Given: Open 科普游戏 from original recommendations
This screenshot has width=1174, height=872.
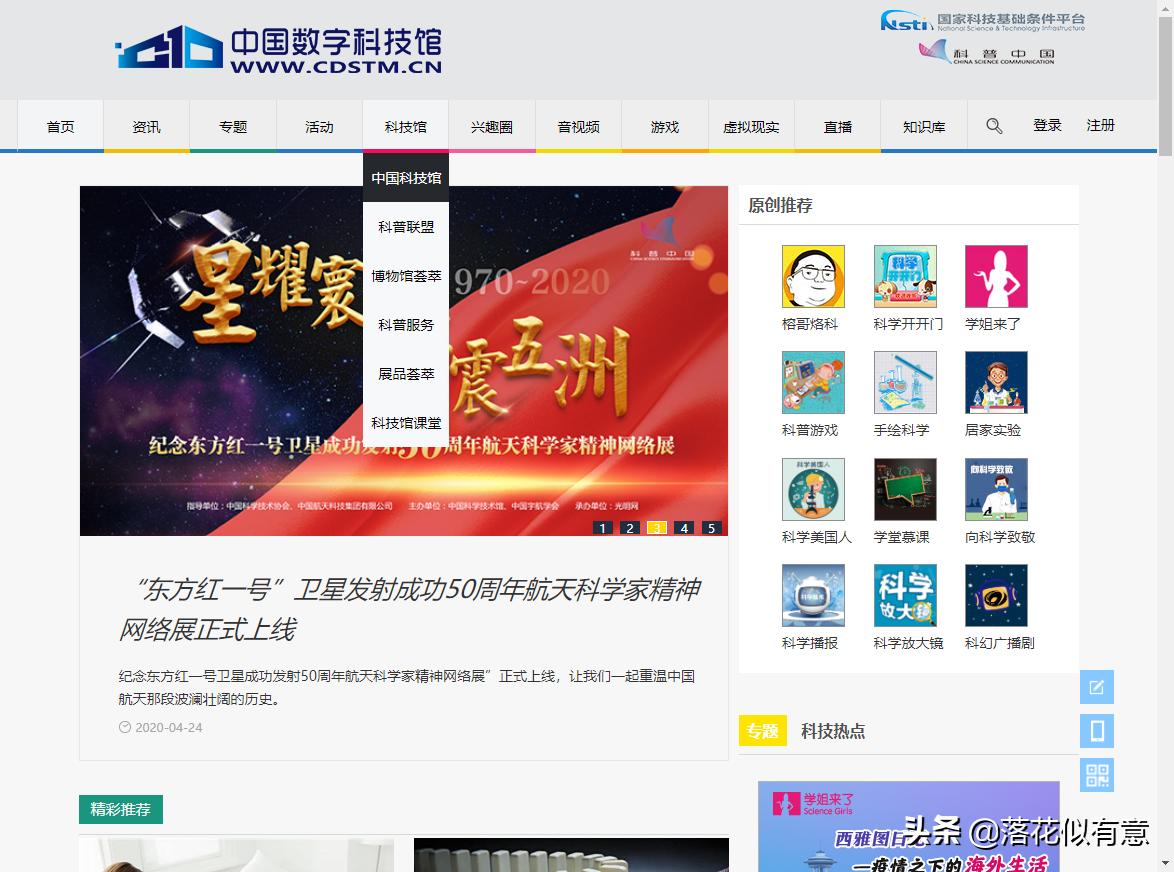Looking at the screenshot, I should coord(813,381).
